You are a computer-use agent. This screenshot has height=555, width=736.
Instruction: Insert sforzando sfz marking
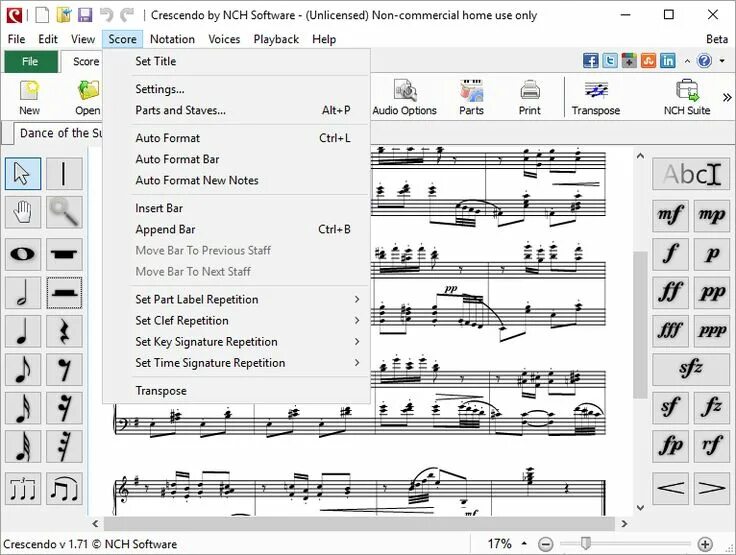pyautogui.click(x=691, y=370)
